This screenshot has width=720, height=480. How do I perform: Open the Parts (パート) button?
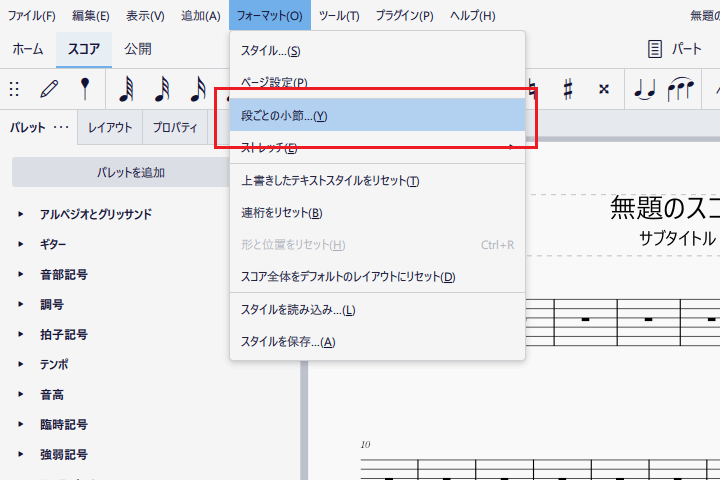[x=675, y=48]
